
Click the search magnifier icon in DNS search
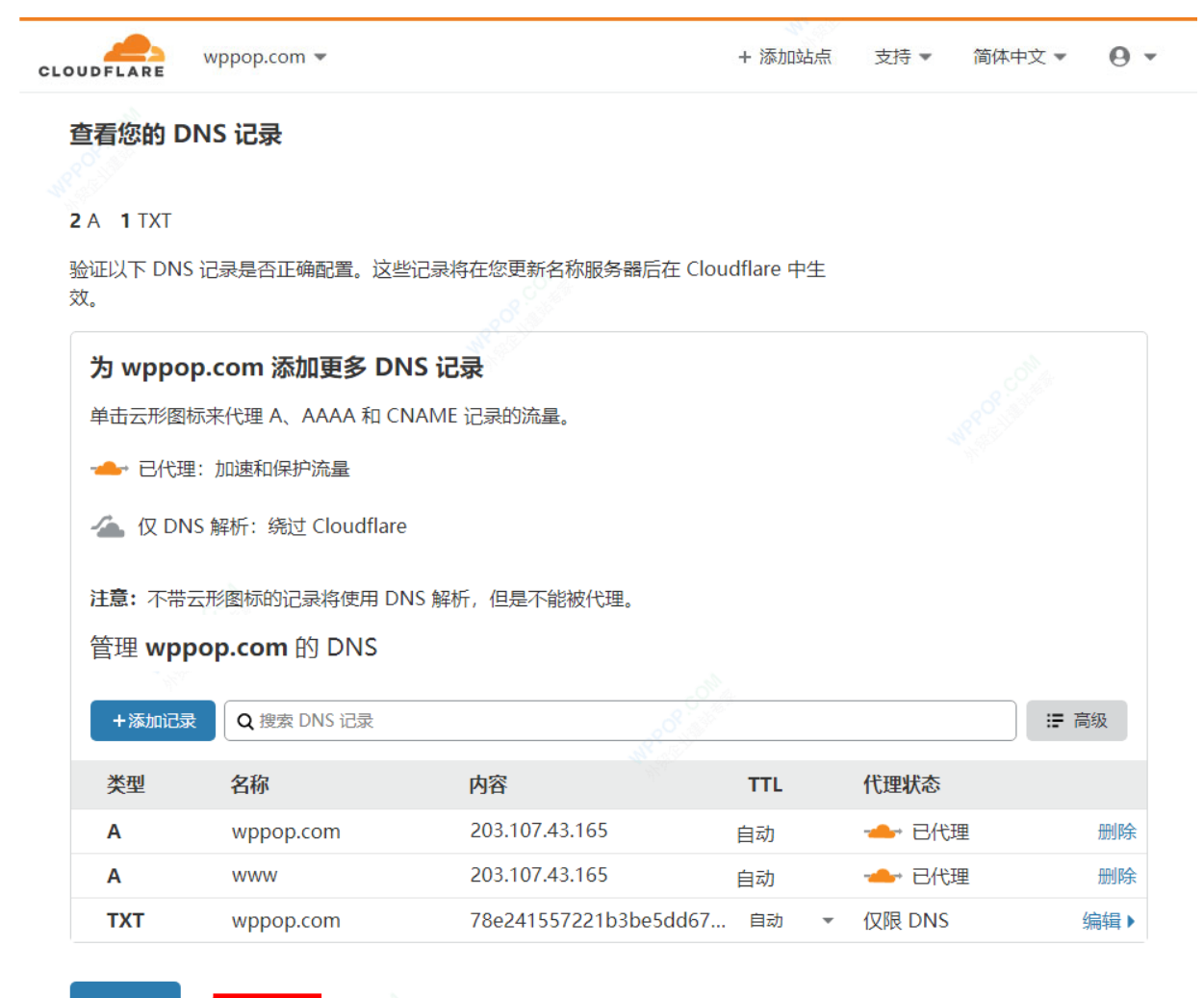[x=244, y=721]
